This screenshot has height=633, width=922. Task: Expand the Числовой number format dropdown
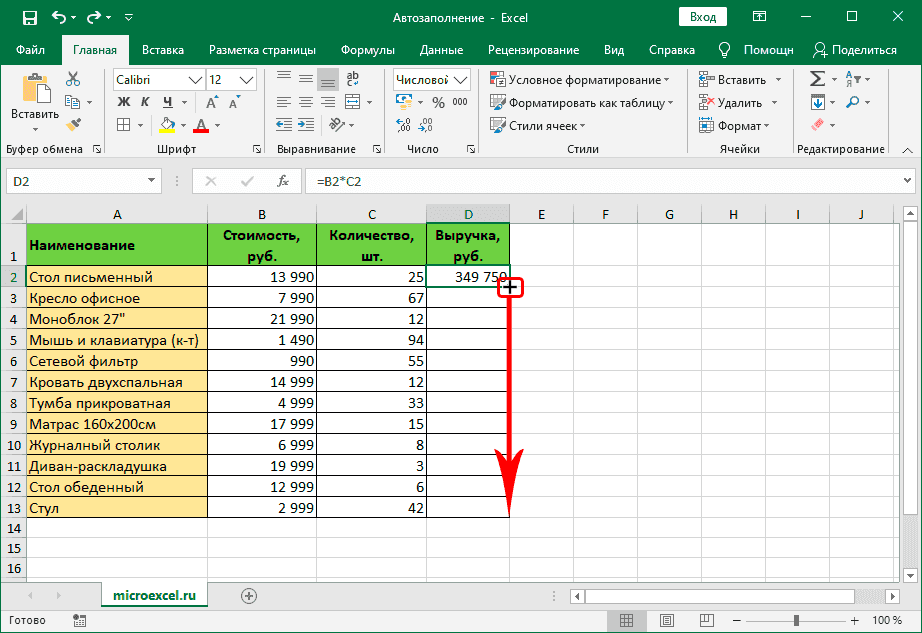pos(461,80)
